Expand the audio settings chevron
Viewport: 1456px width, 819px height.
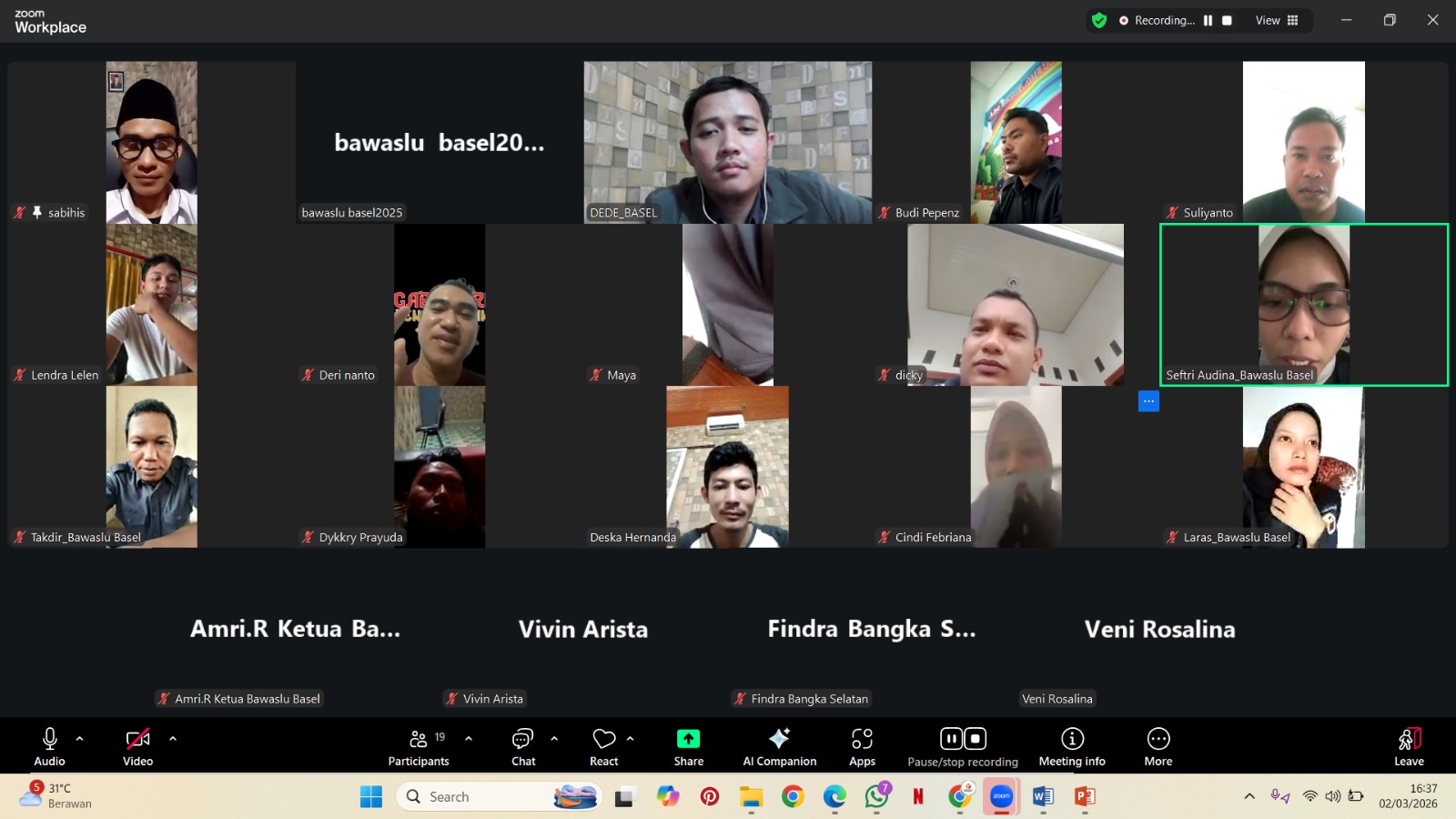click(x=80, y=739)
